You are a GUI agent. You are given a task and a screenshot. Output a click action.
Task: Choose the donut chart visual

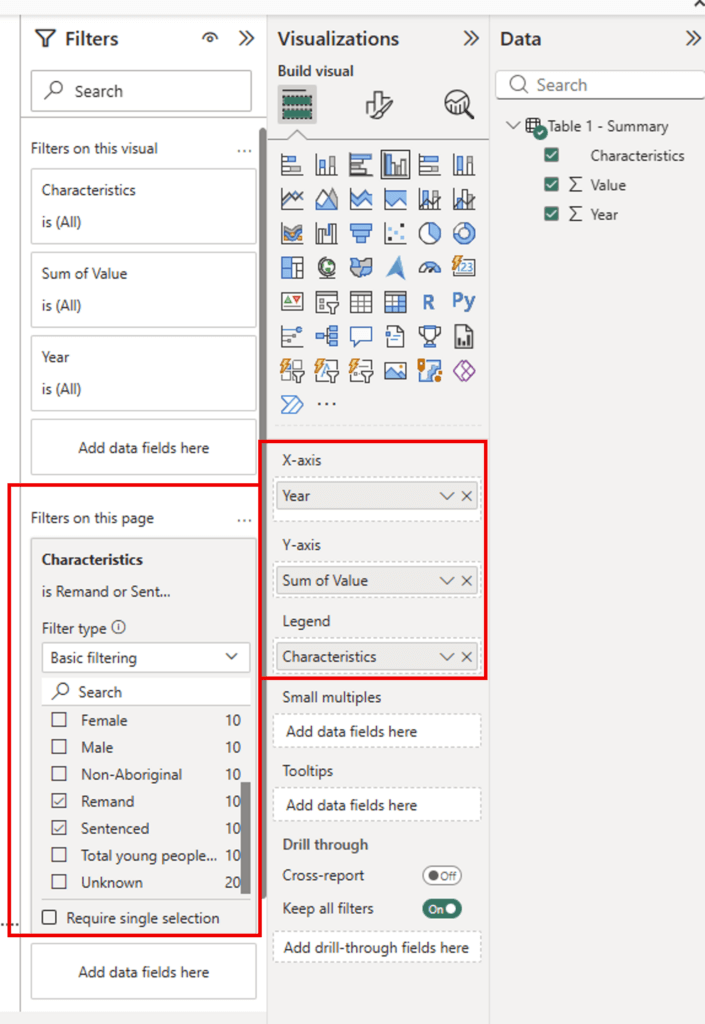[464, 234]
